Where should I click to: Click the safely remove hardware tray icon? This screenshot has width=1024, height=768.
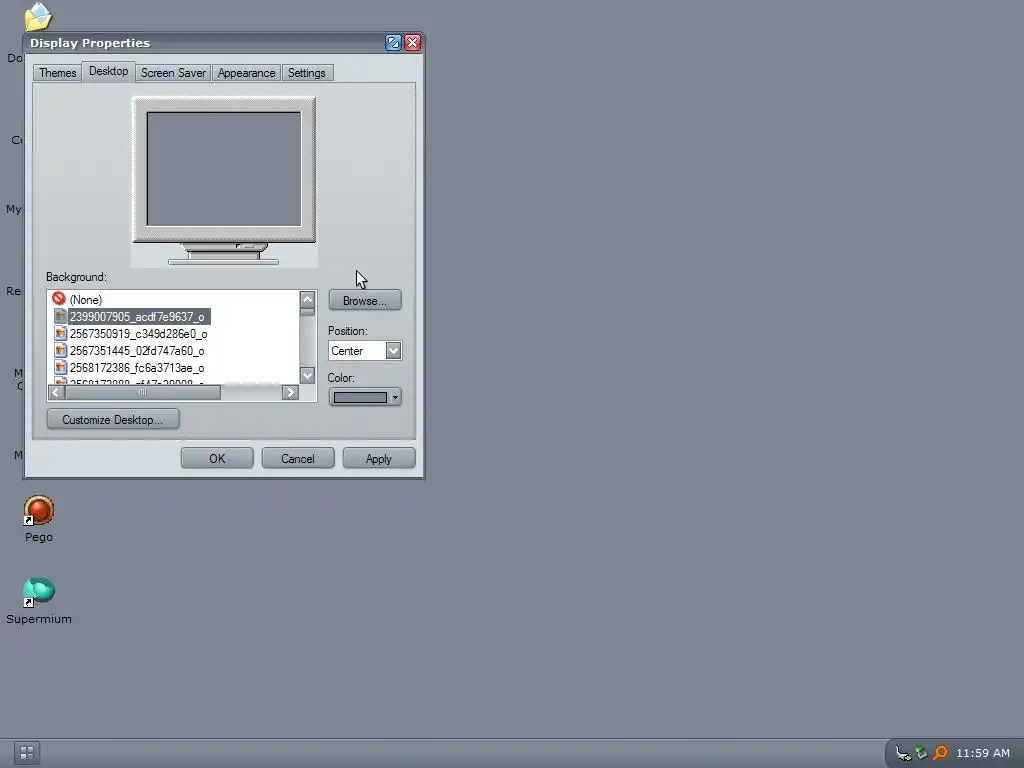[x=921, y=753]
